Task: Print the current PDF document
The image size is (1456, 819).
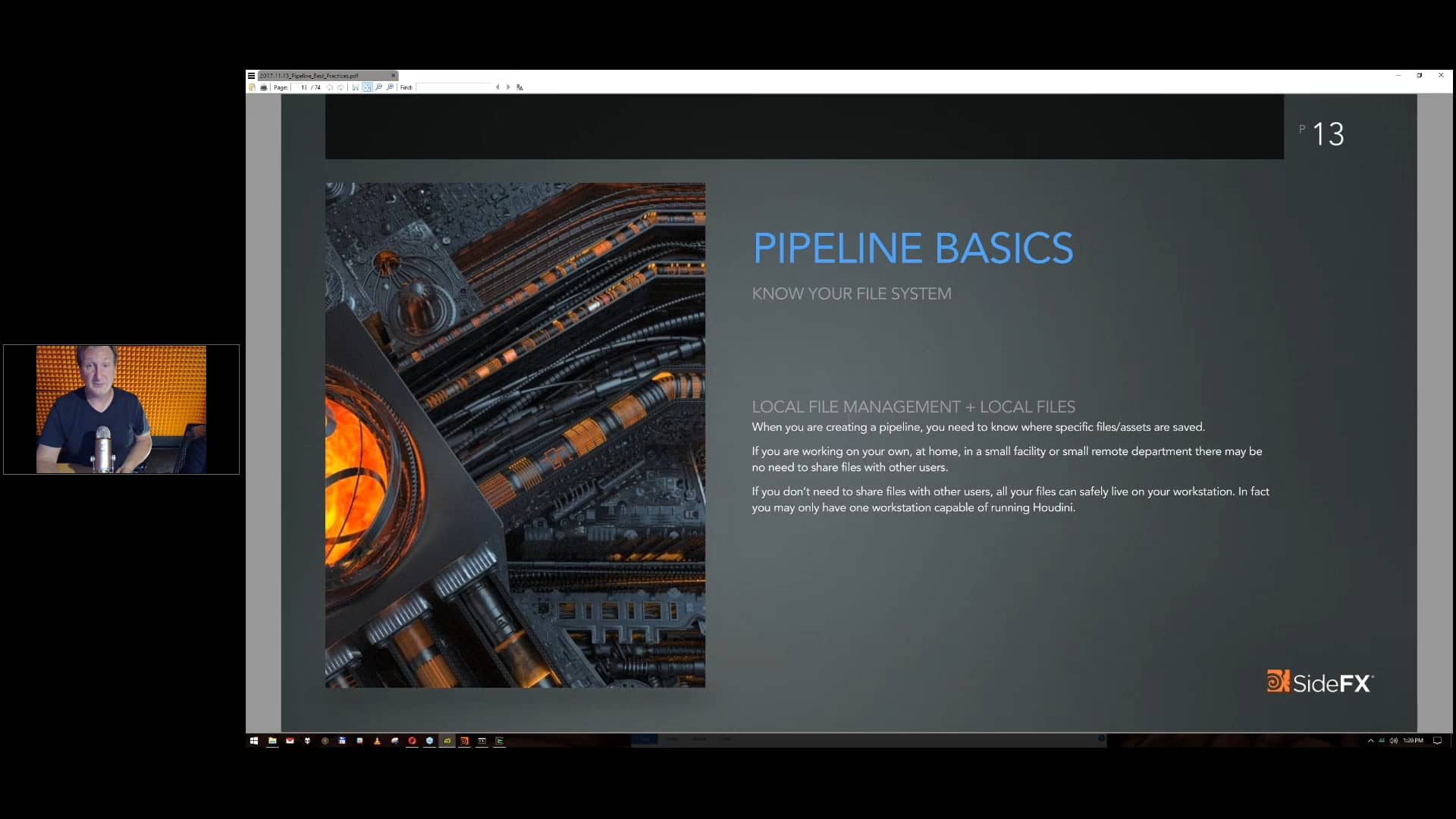Action: tap(263, 87)
